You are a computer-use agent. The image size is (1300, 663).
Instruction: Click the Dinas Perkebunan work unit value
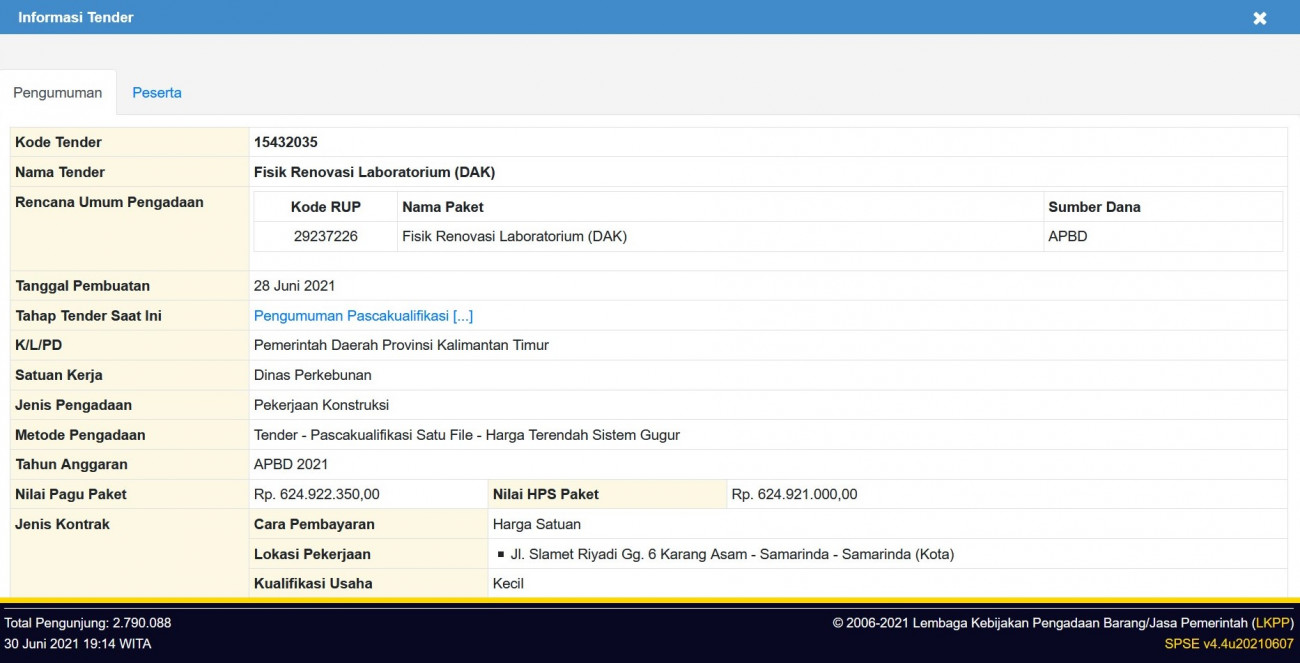tap(312, 375)
